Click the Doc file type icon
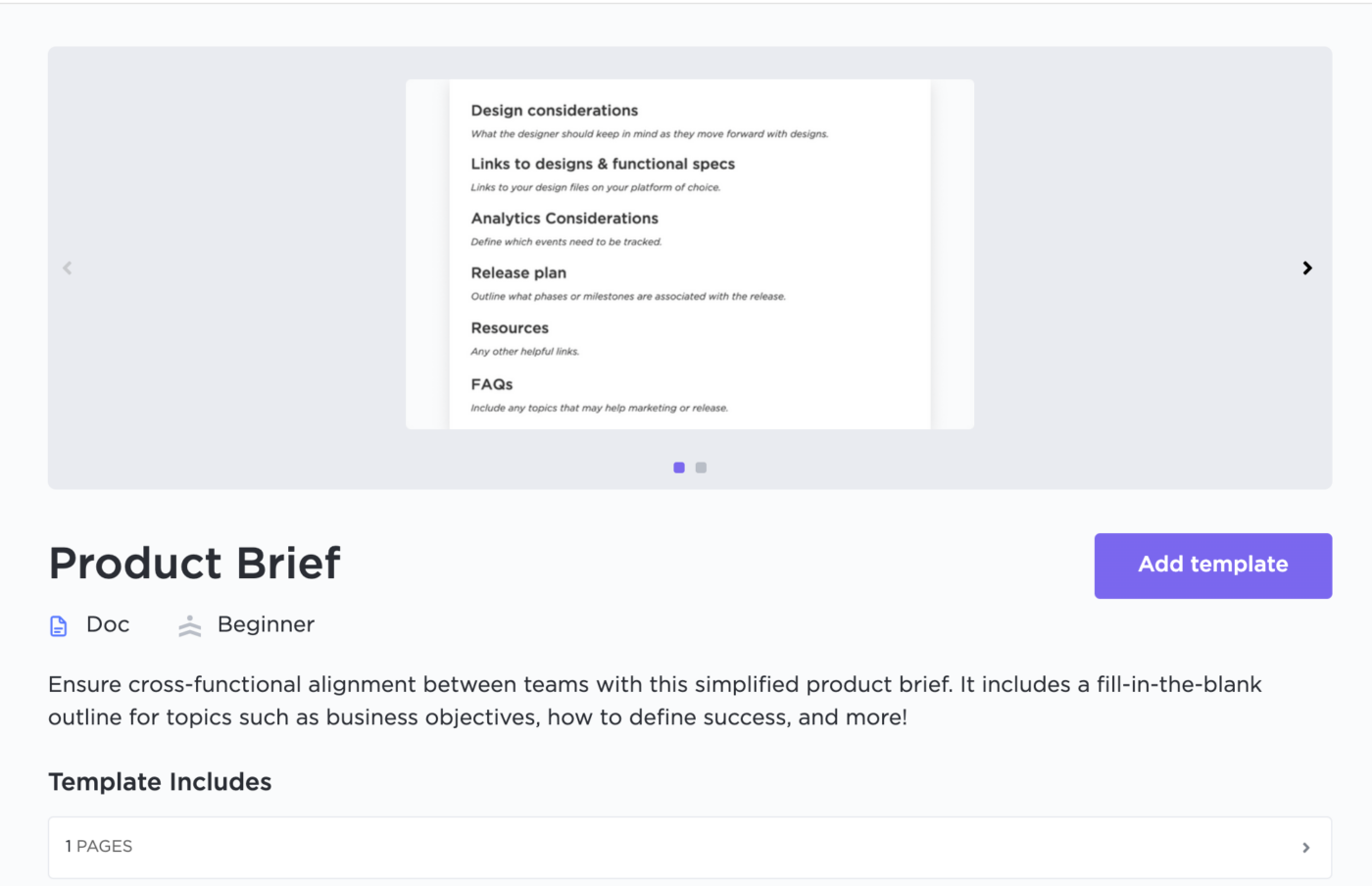 coord(59,626)
